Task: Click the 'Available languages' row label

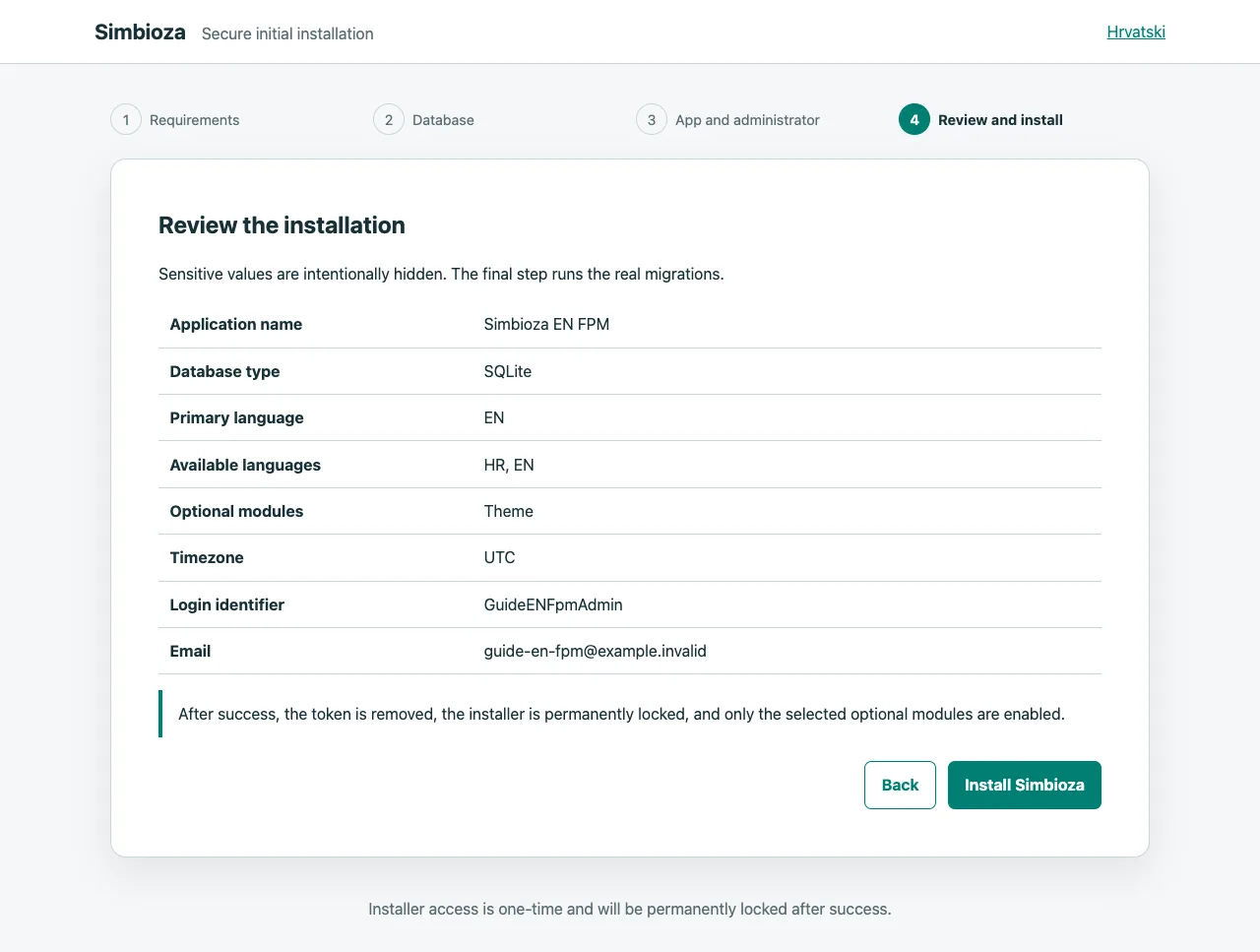Action: [245, 465]
